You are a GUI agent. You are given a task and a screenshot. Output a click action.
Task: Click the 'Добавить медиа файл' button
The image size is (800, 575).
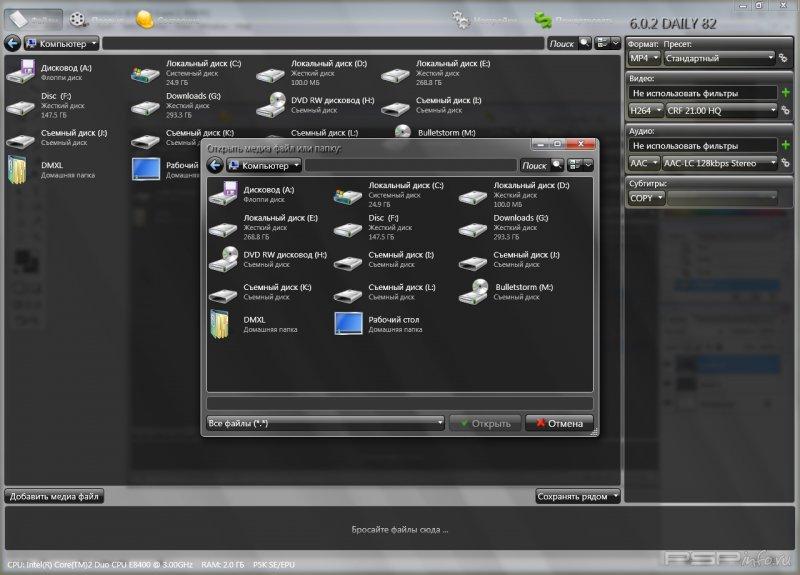[54, 496]
